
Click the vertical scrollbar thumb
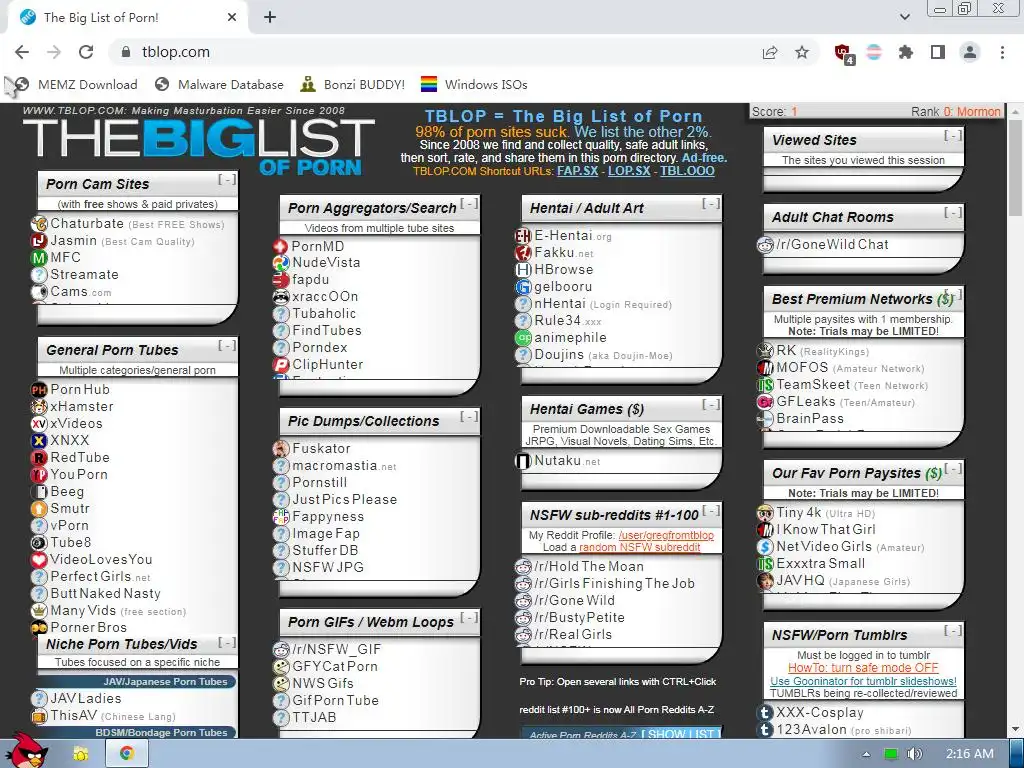click(1016, 168)
